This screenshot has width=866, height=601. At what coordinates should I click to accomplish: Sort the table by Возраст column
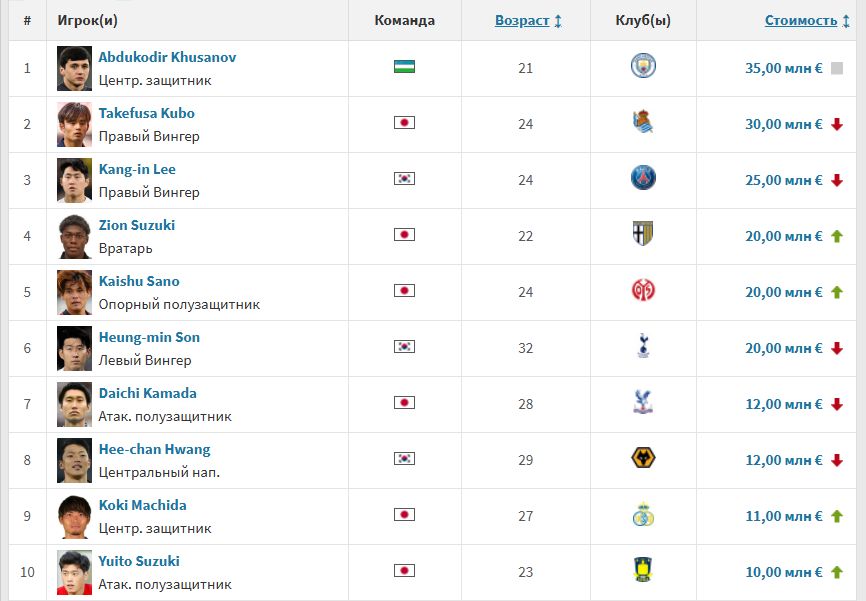coord(522,20)
